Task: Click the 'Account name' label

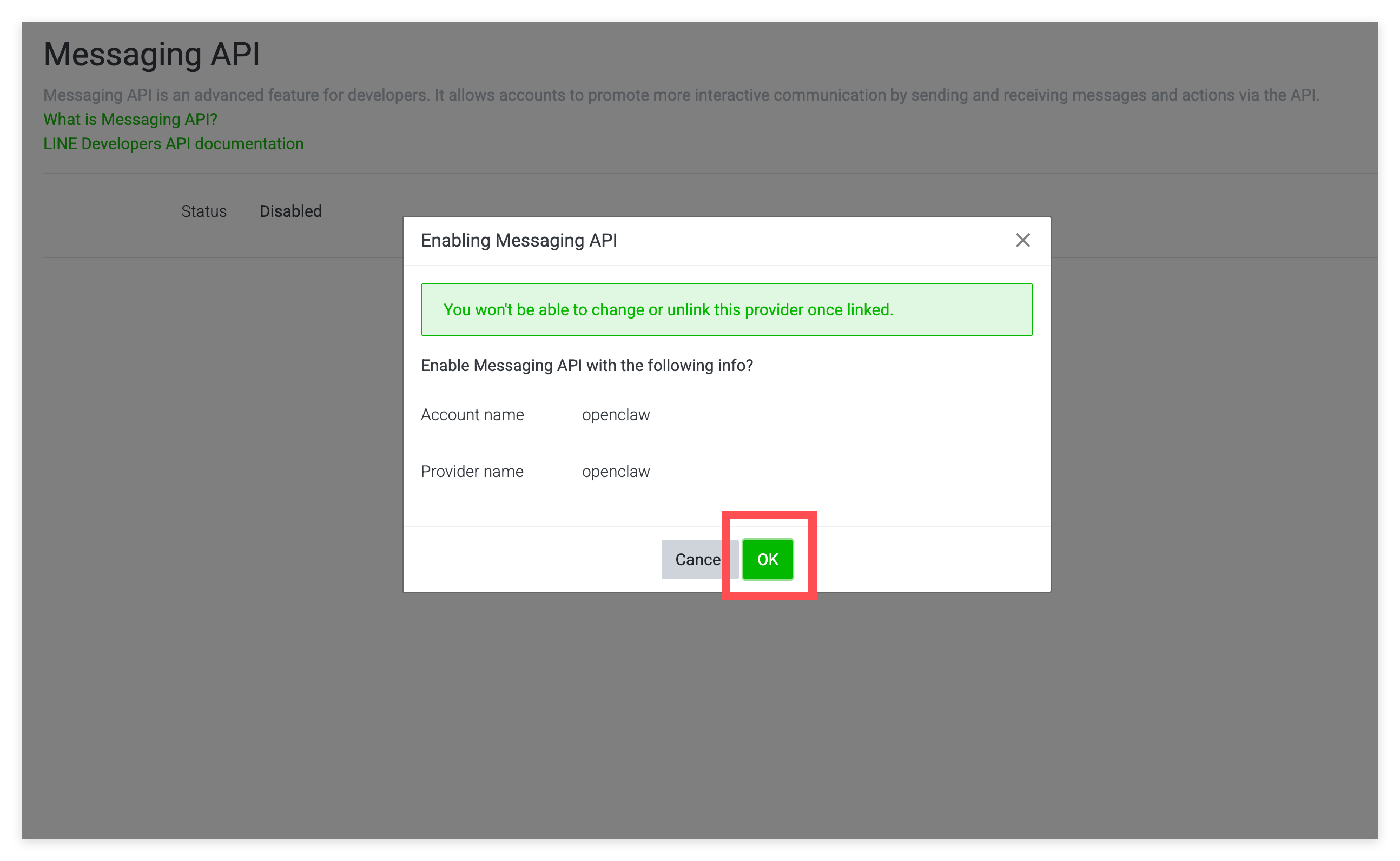Action: 472,415
